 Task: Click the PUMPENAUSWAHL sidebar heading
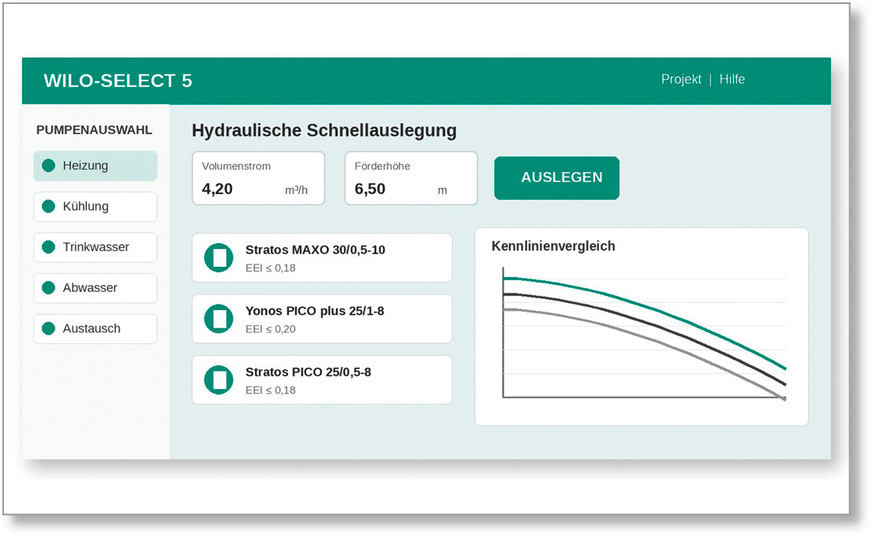[x=94, y=130]
